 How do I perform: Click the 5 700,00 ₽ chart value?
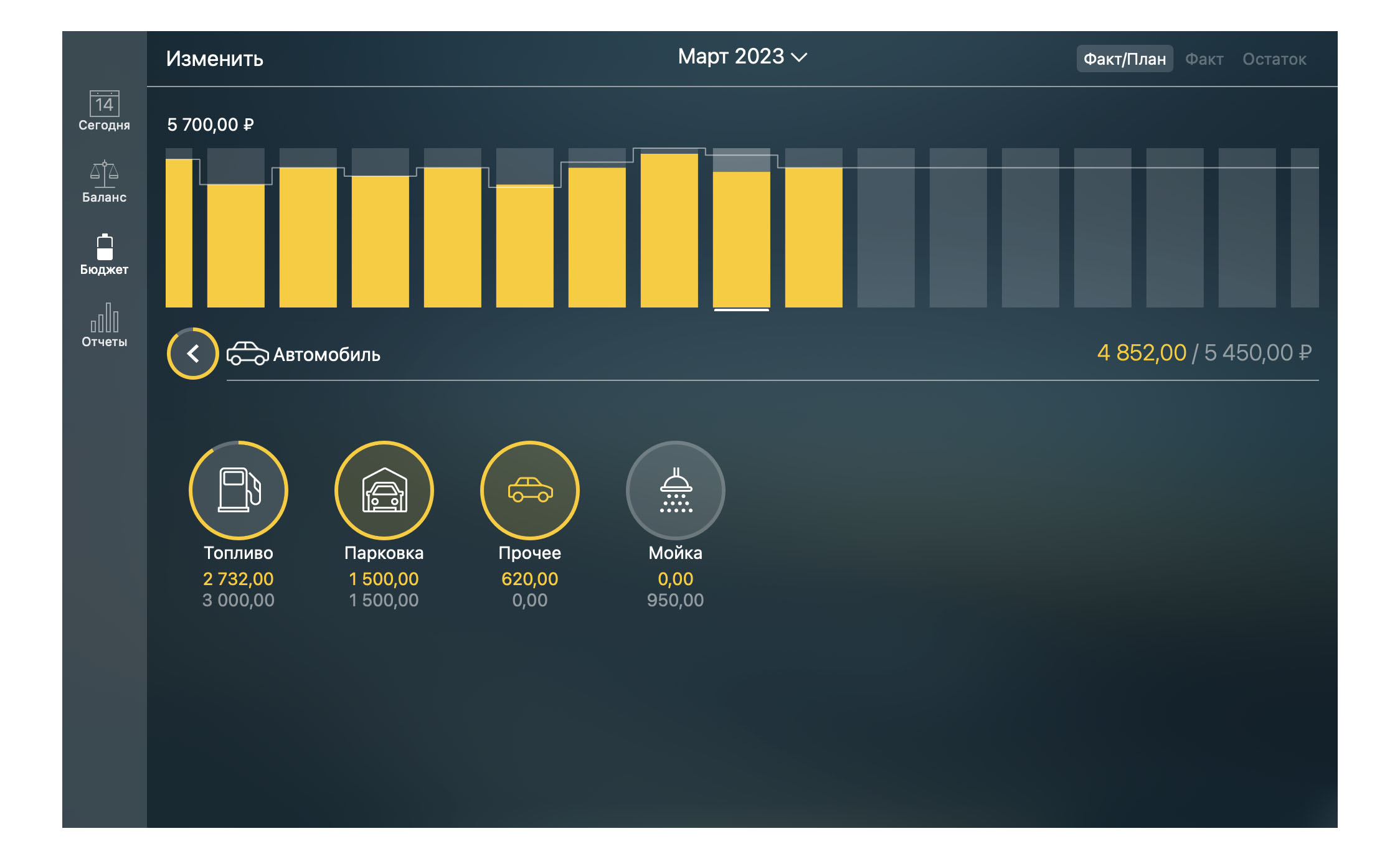210,124
